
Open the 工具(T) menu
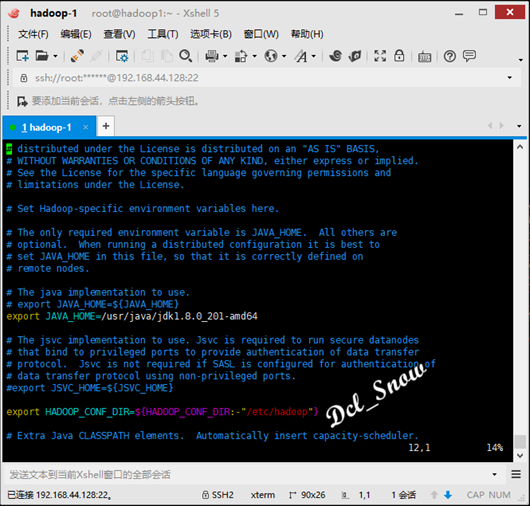point(163,34)
